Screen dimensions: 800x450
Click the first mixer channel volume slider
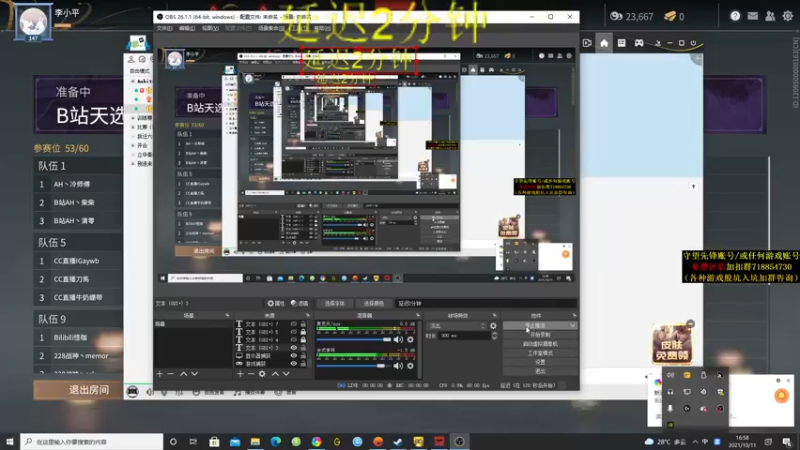click(x=353, y=339)
